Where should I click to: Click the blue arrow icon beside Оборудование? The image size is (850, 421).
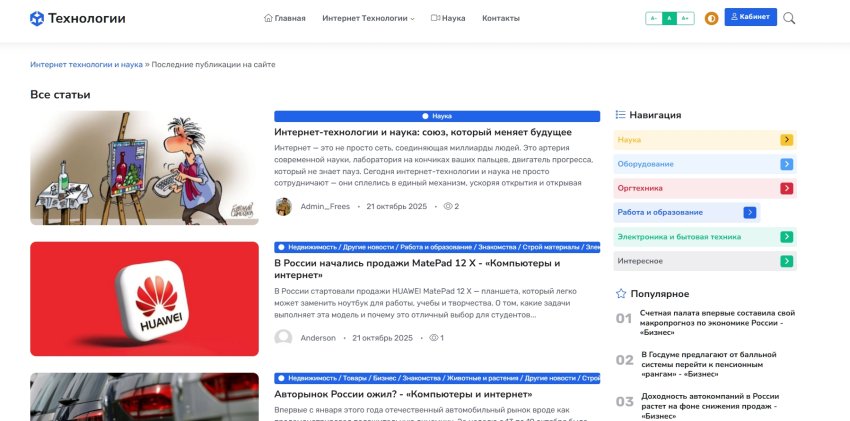pos(786,164)
